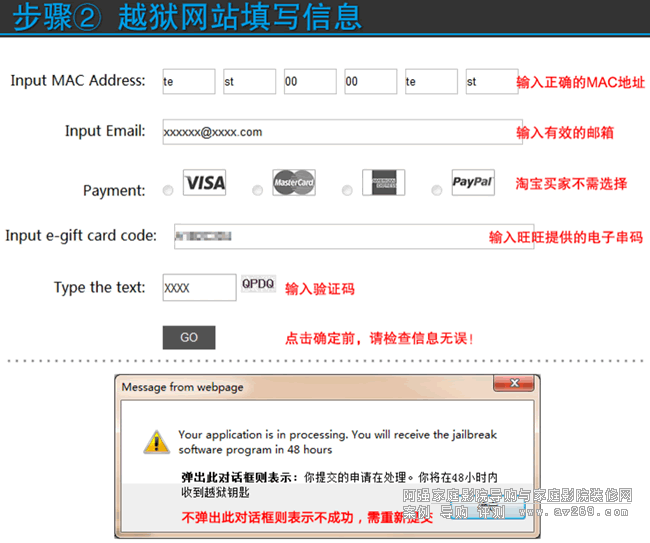Click the PayPal logo
The height and width of the screenshot is (543, 650).
472,182
